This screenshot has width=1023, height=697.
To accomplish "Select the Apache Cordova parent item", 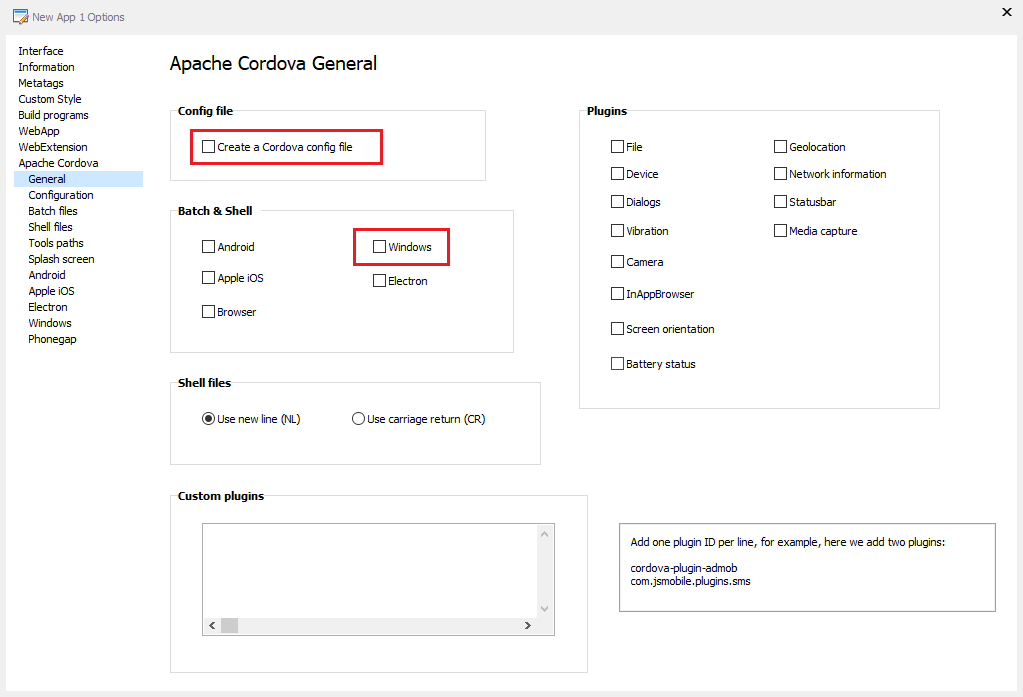I will 58,163.
